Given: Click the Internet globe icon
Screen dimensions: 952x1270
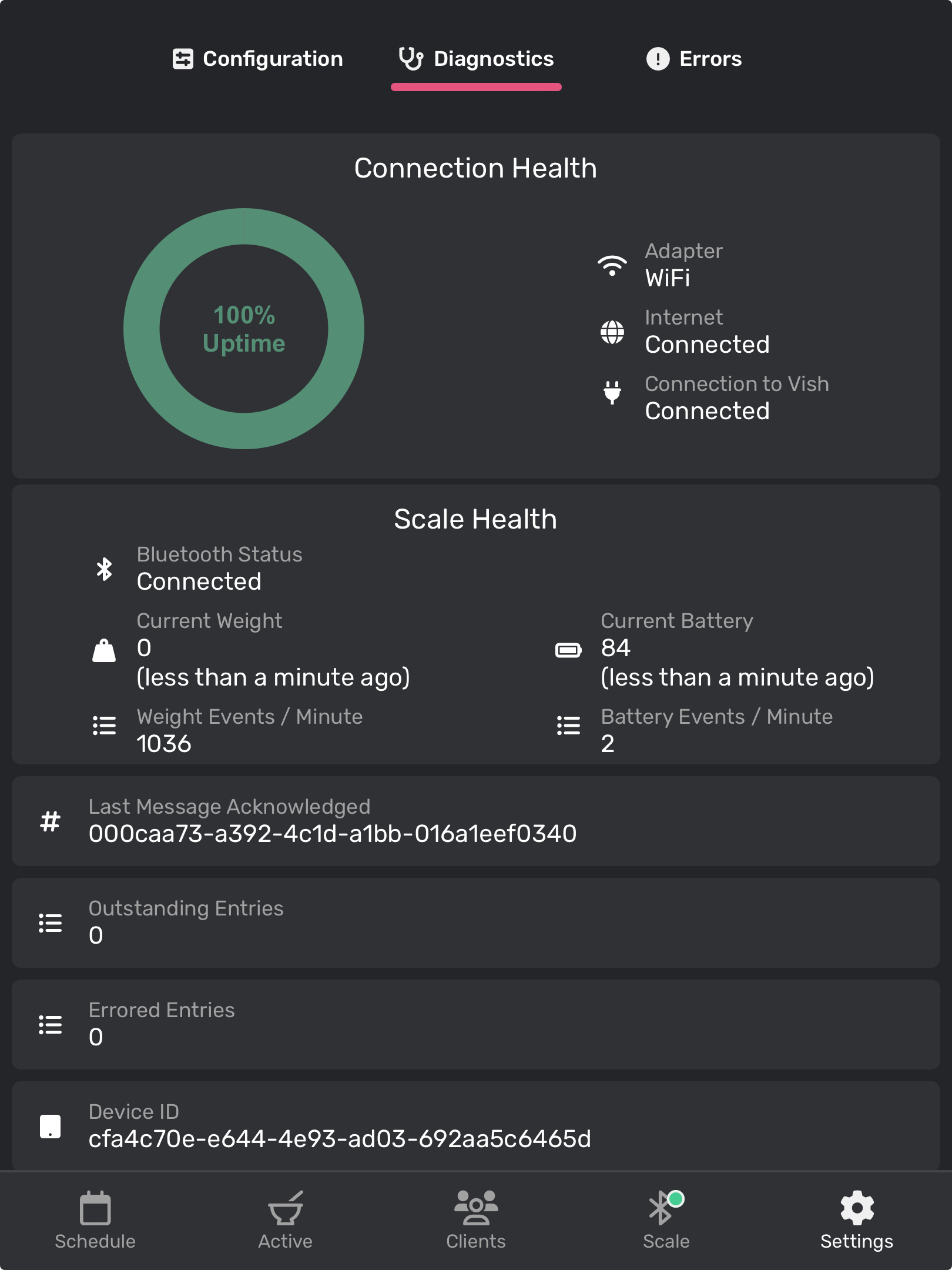Looking at the screenshot, I should click(612, 332).
